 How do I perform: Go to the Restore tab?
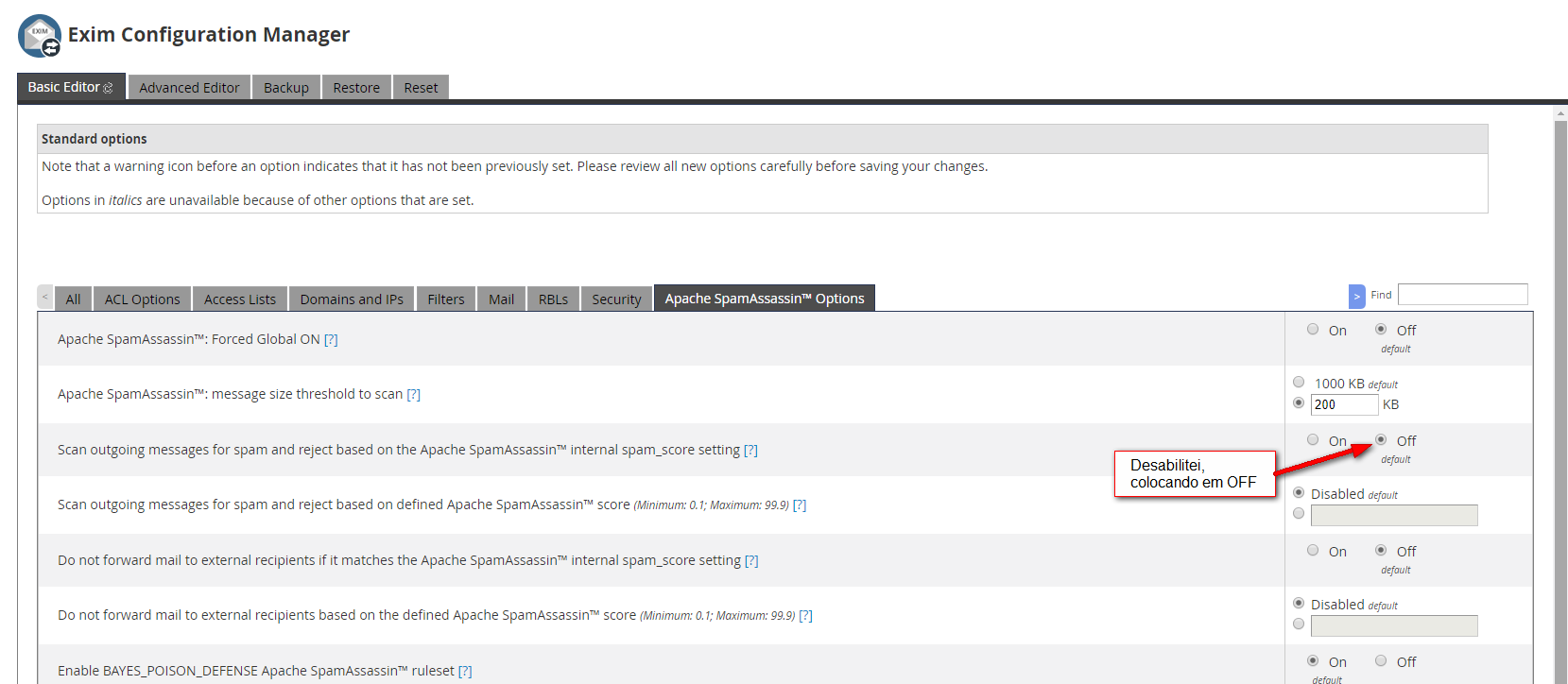356,88
